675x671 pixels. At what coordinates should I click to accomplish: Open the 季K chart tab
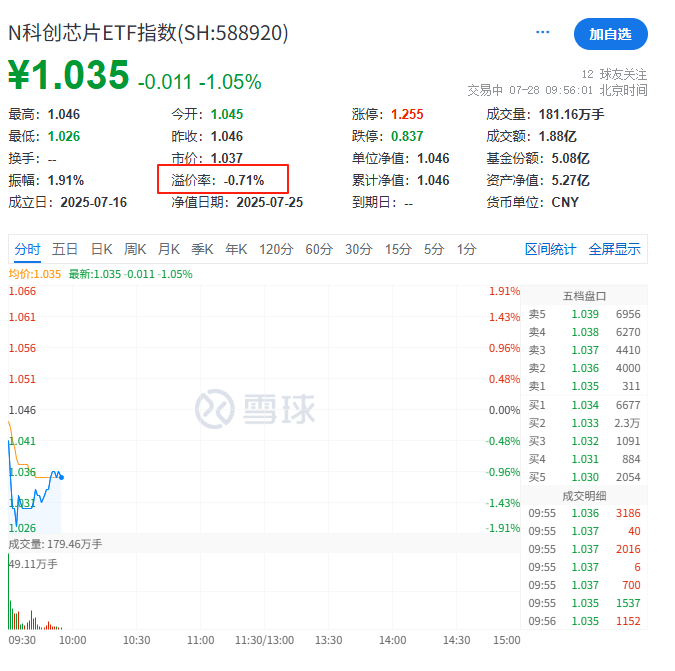click(202, 249)
